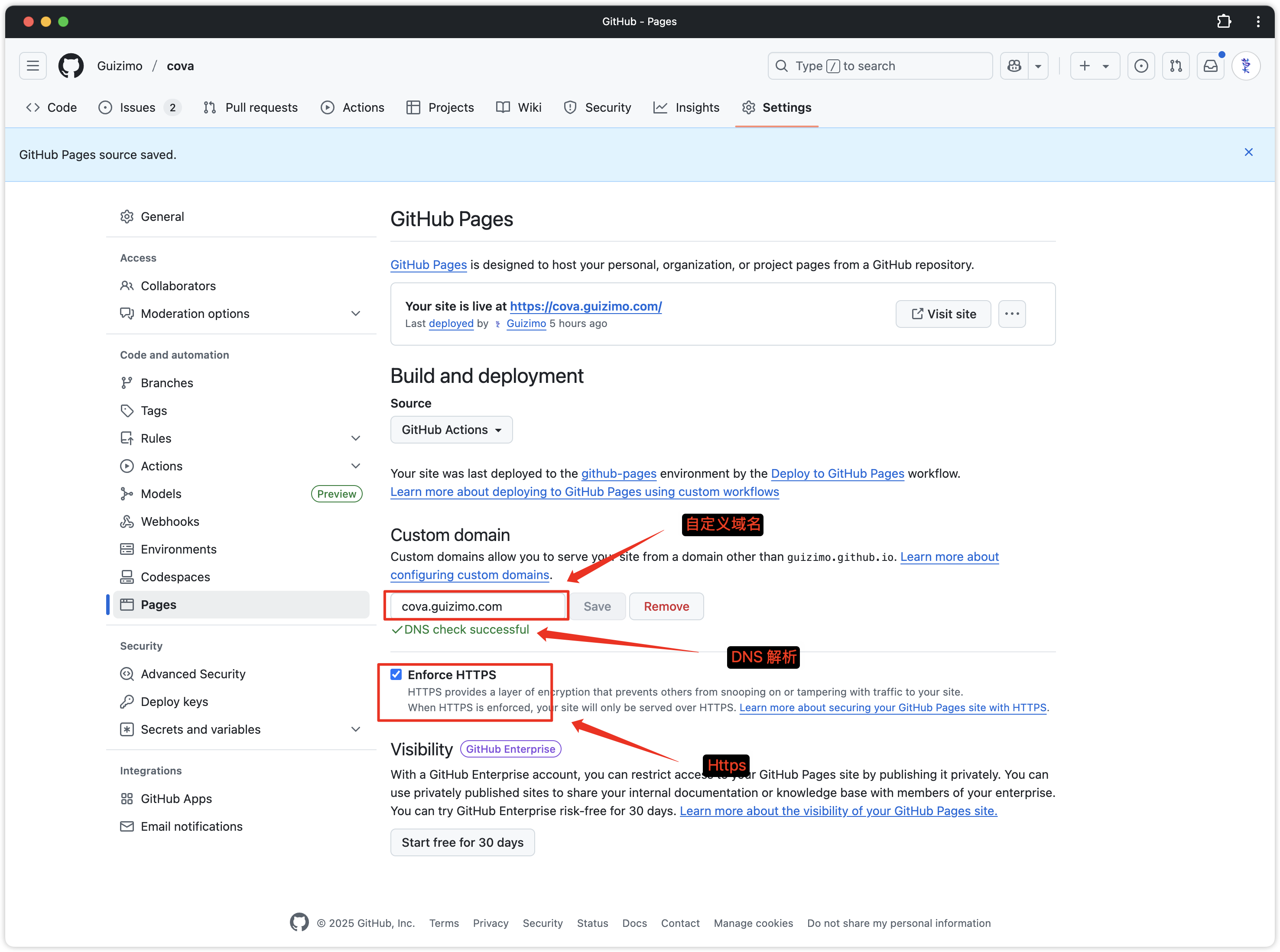This screenshot has height=952, width=1280.
Task: Go to GitHub homepage via Octocat logo
Action: coord(71,66)
